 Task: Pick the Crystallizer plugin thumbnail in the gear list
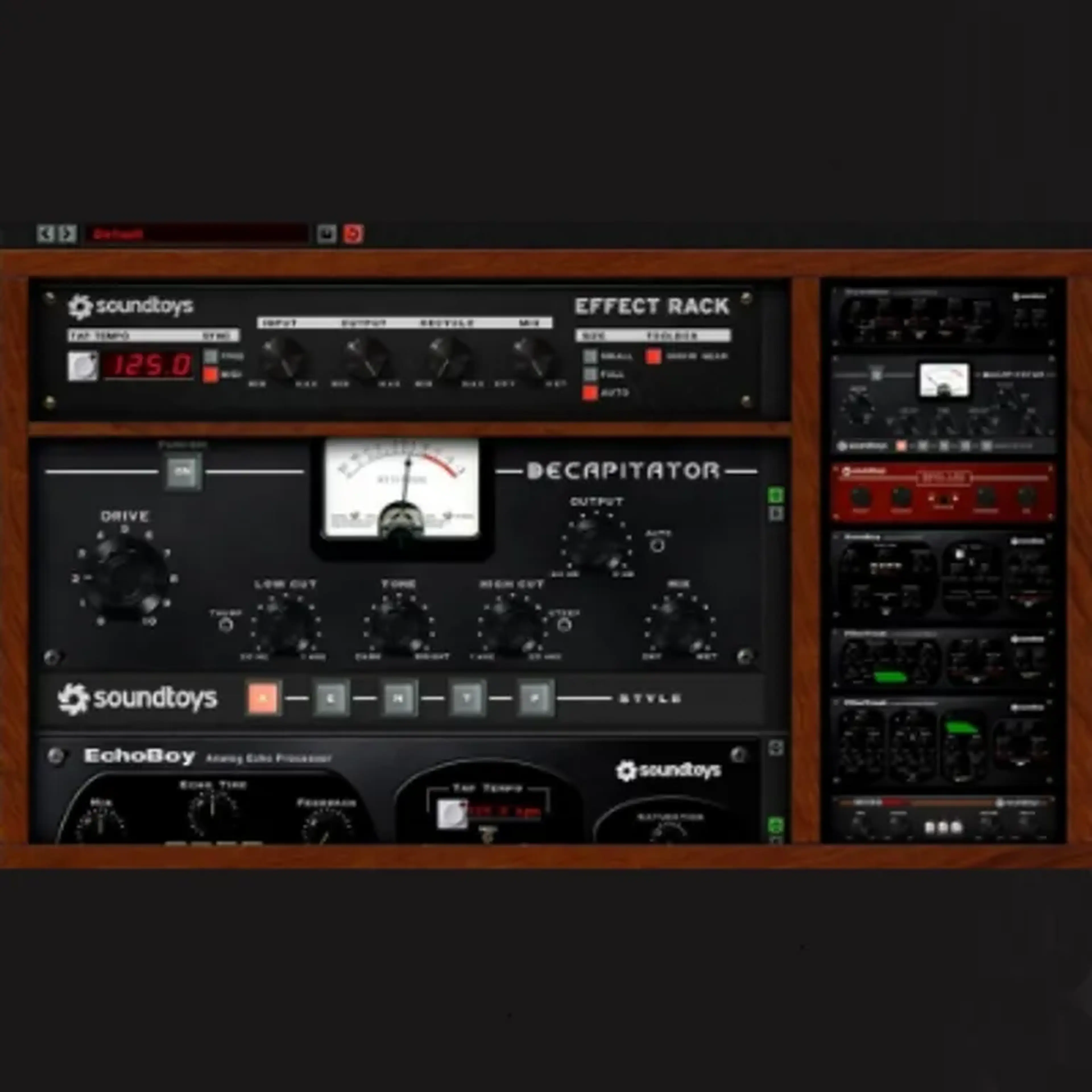tap(943, 316)
